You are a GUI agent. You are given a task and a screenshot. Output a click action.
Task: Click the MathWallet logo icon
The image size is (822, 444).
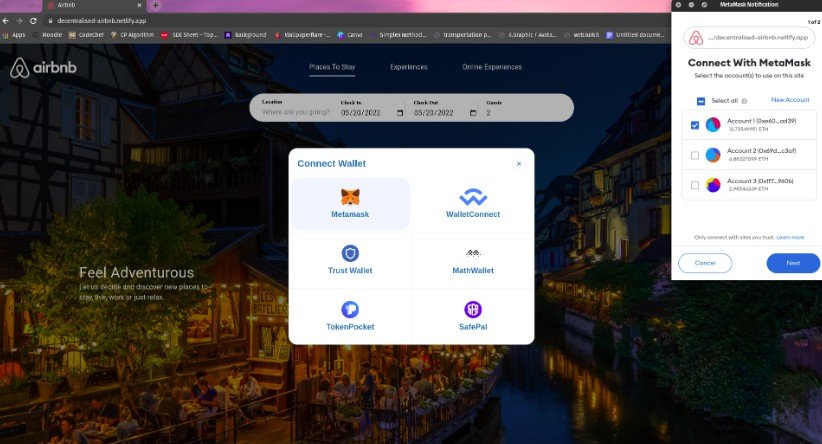point(473,253)
